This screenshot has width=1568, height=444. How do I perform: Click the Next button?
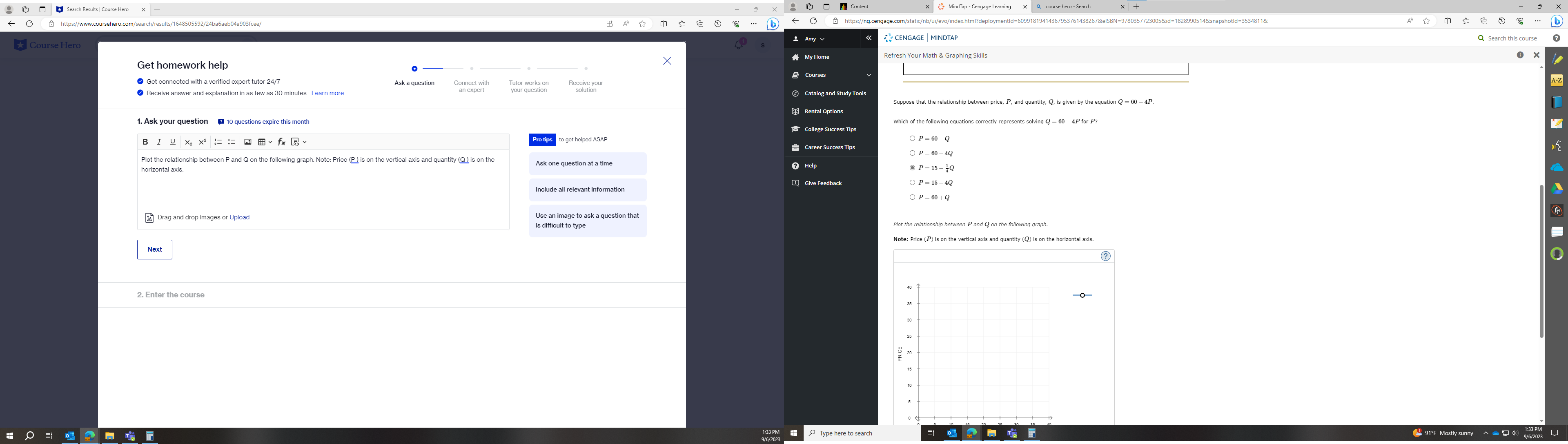pos(155,250)
